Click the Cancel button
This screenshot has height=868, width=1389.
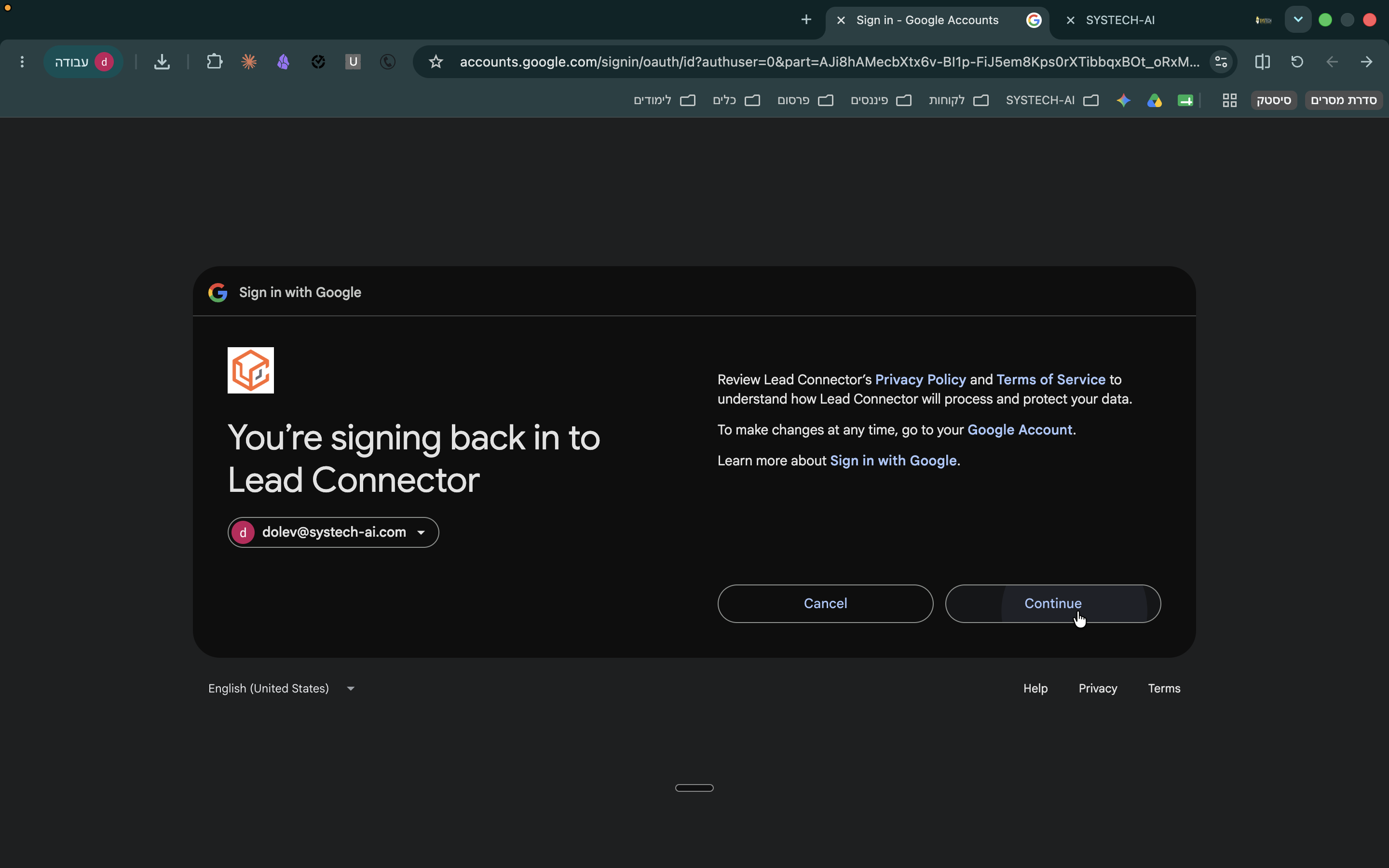[825, 603]
